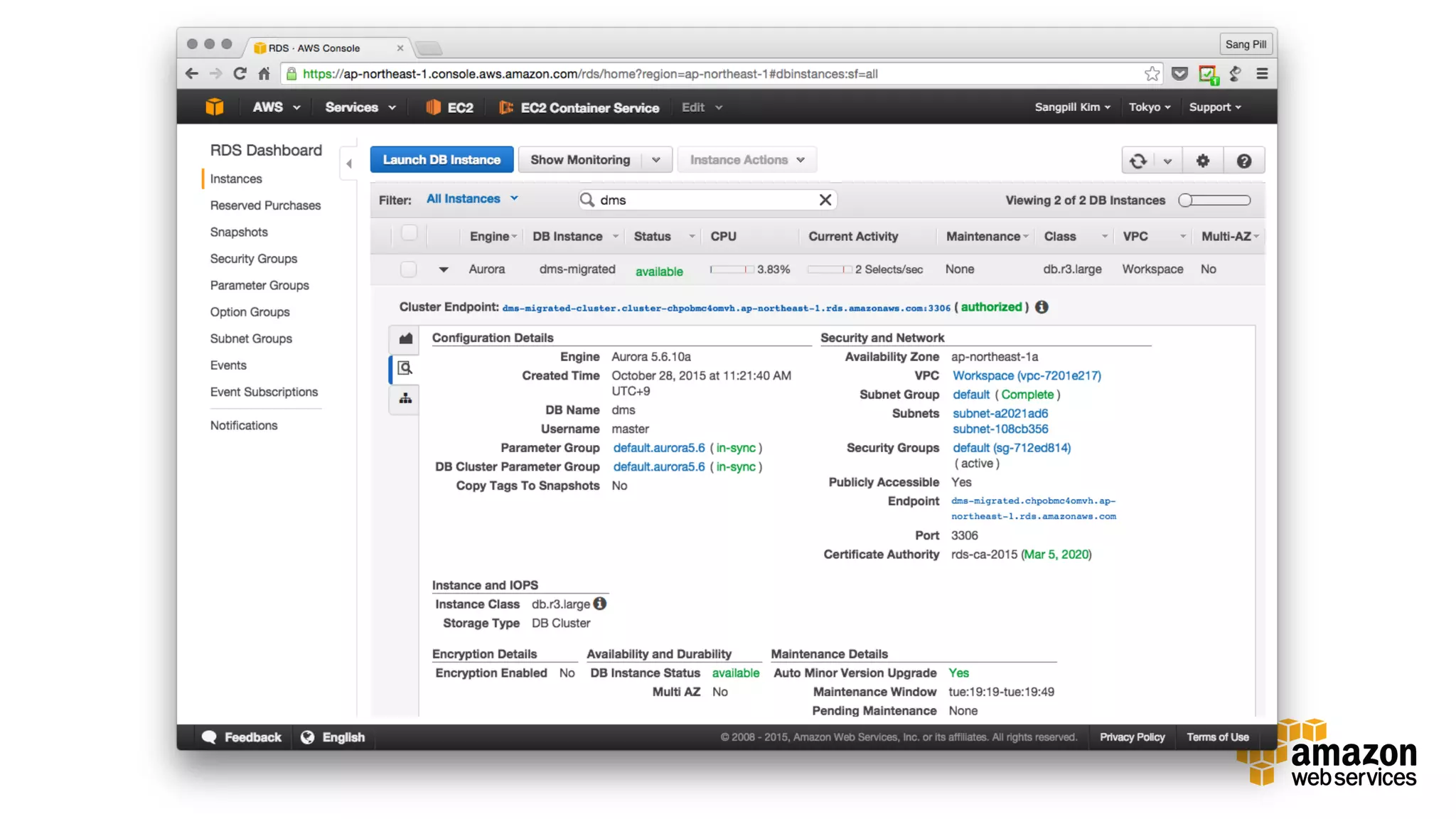Viewport: 1456px width, 819px height.
Task: Expand the Show Monitoring dropdown arrow
Action: click(655, 160)
